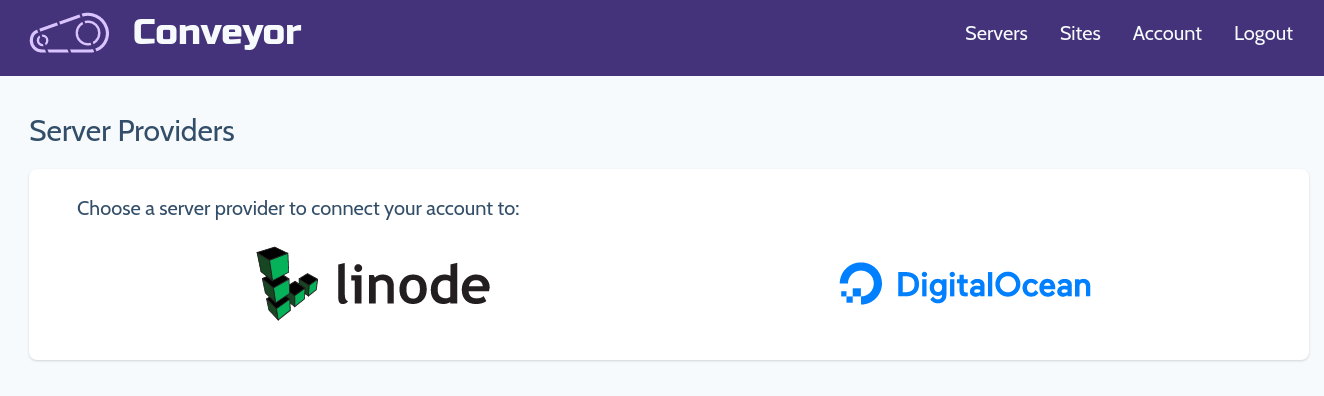Click empty space between the provider logos
Screen dimensions: 1324x396
[x=665, y=285]
